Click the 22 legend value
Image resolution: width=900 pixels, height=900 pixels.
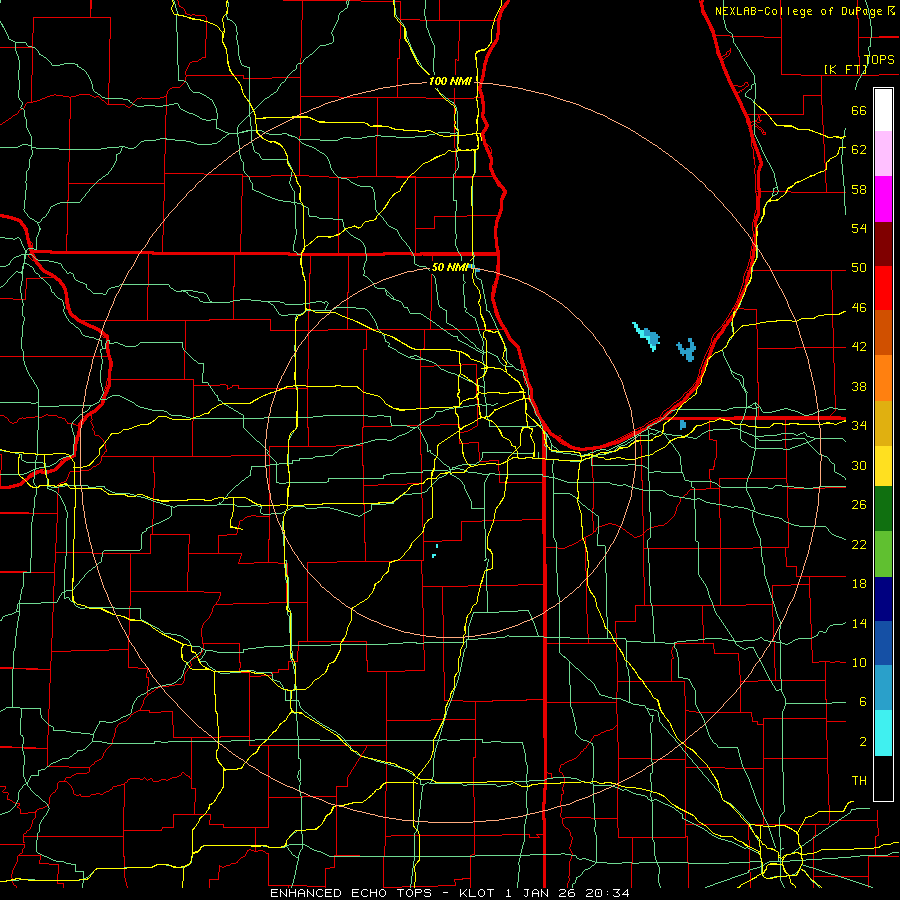click(859, 544)
